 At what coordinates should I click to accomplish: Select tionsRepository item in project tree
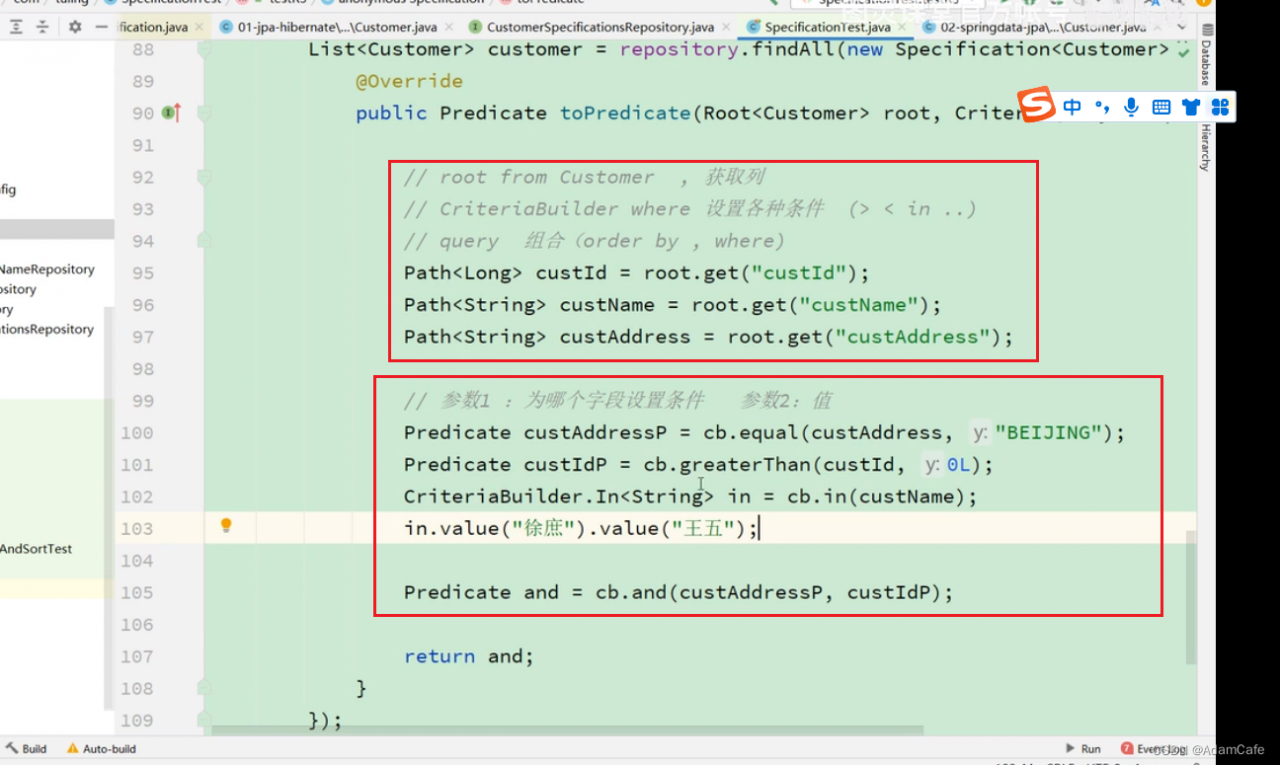[47, 329]
